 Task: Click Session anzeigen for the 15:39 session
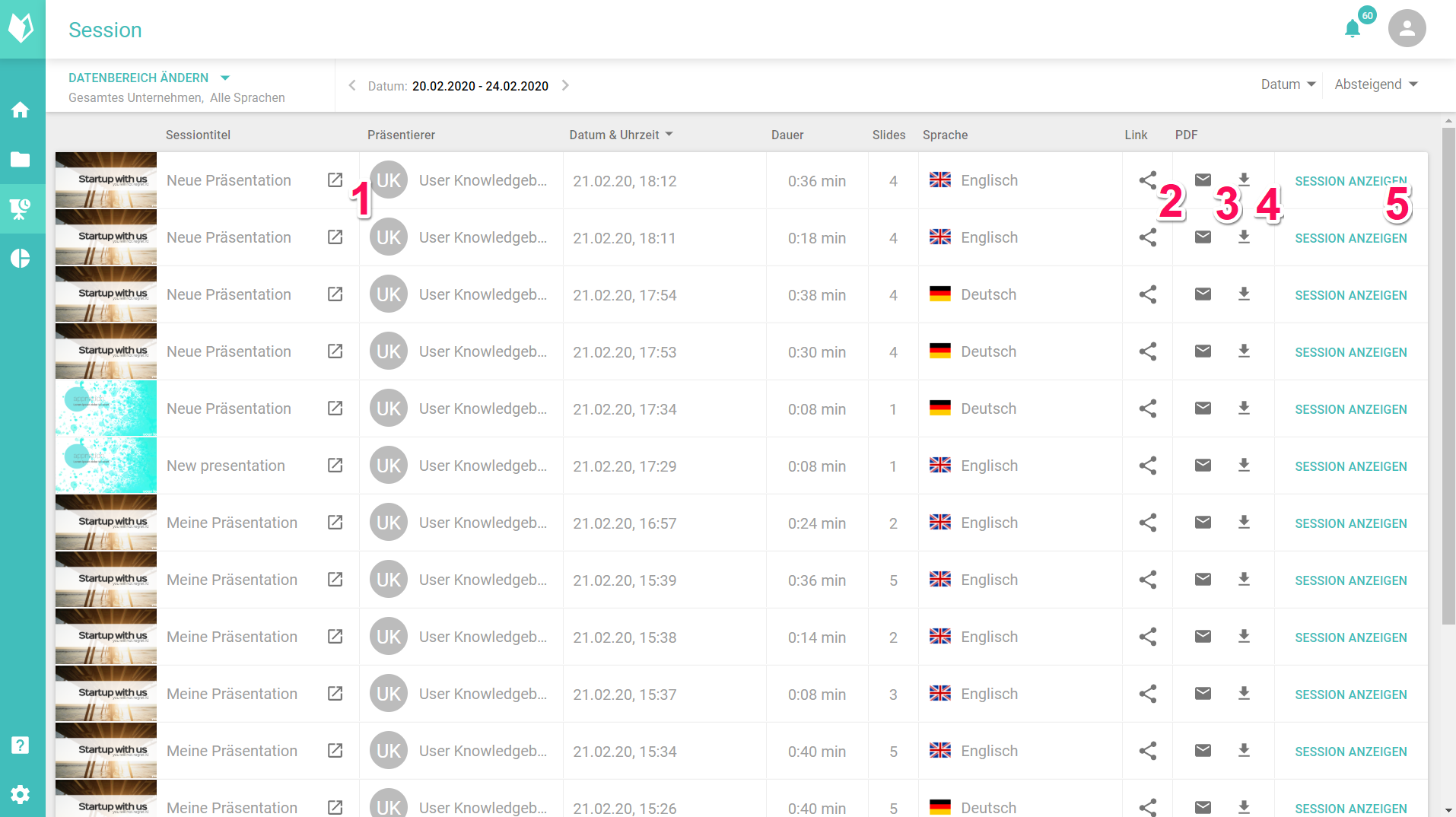[1351, 580]
